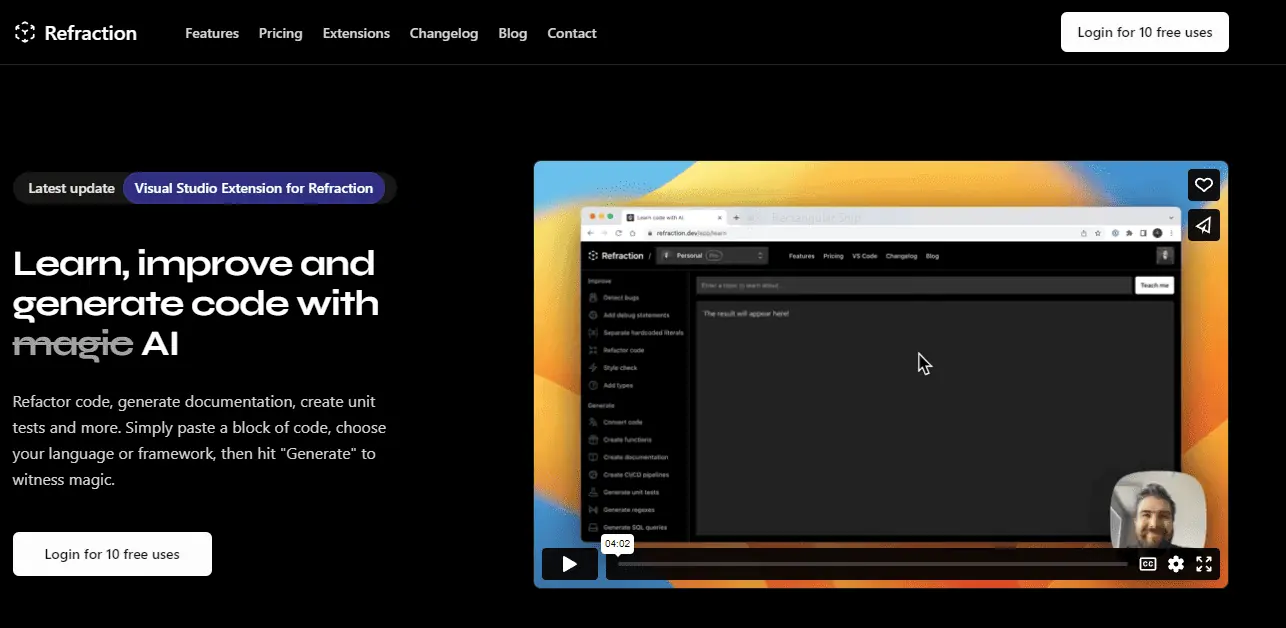Screen dimensions: 1286x628
Task: Click the 'Style check' lightning icon in the video
Action: (593, 368)
